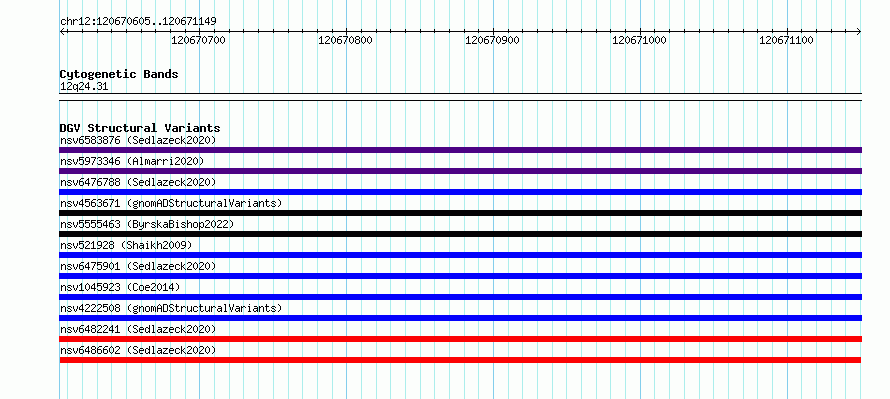This screenshot has height=399, width=890.
Task: Select the nsv6486602 red variant bar
Action: pyautogui.click(x=460, y=360)
